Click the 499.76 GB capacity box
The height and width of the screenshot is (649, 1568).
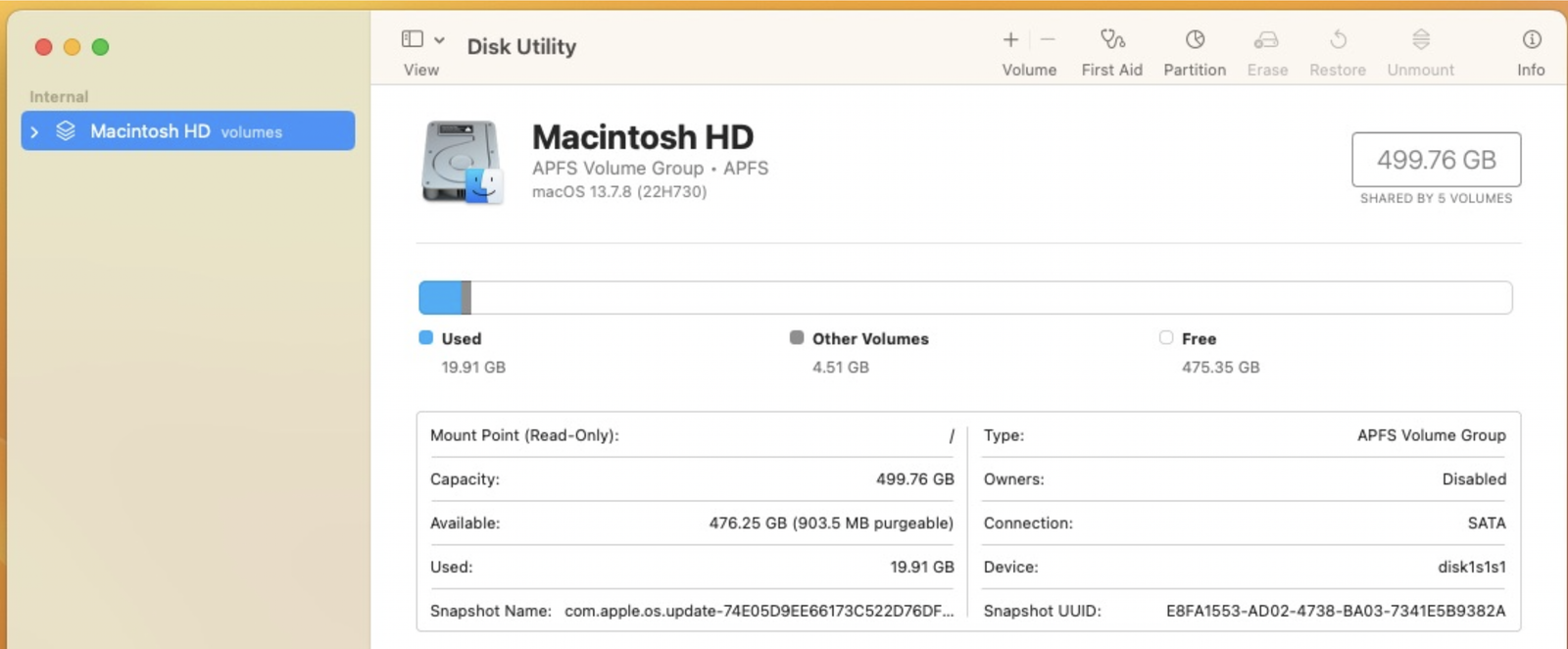coord(1437,159)
